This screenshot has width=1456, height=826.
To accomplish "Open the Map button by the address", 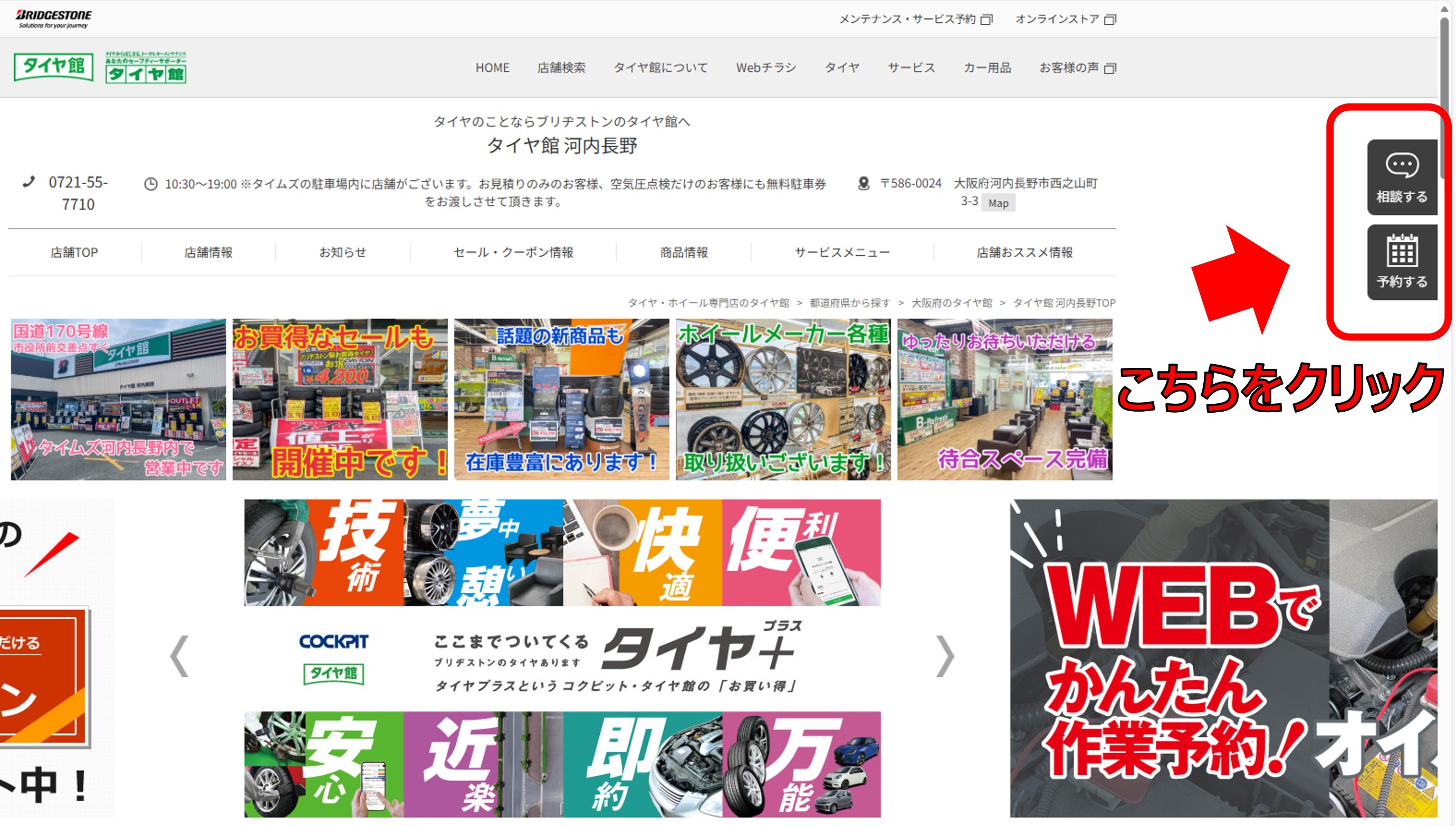I will 998,203.
